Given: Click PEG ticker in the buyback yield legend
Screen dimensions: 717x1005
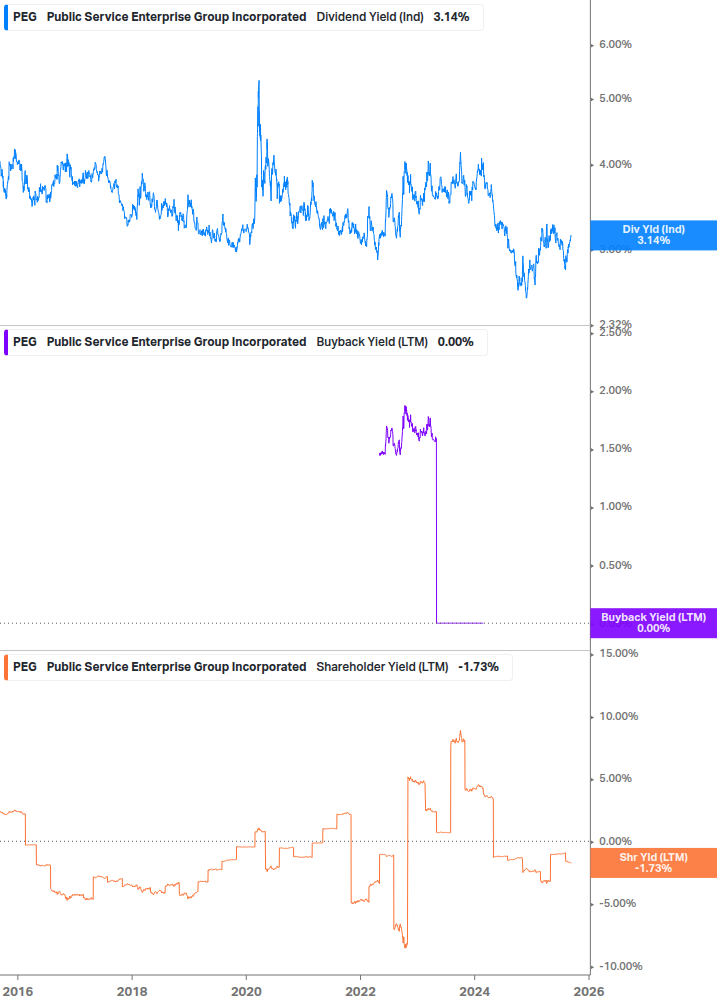Looking at the screenshot, I should (25, 342).
